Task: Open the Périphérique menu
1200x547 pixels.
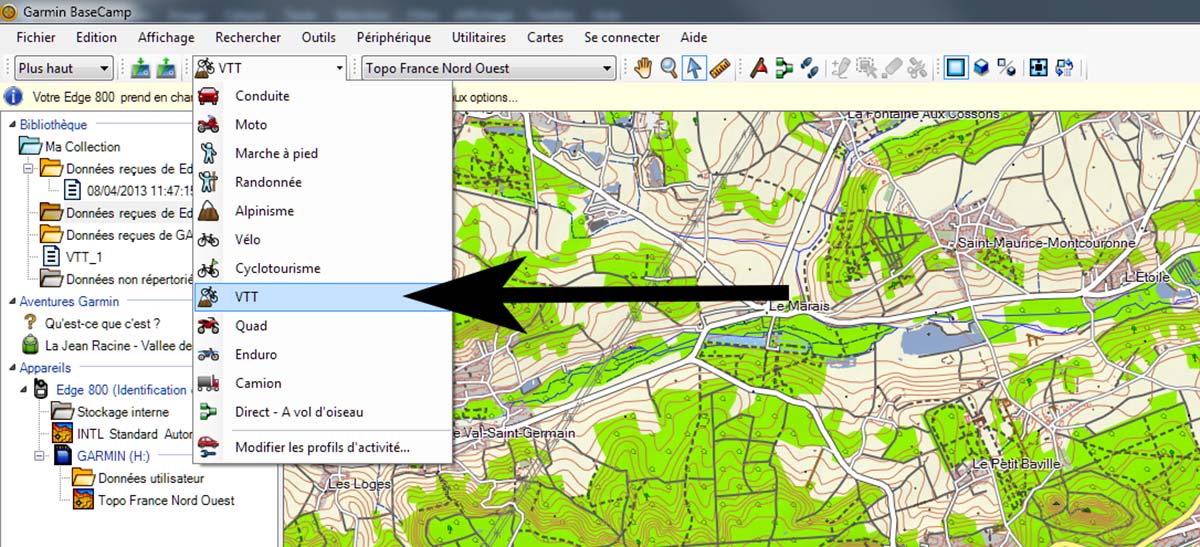Action: pos(394,37)
